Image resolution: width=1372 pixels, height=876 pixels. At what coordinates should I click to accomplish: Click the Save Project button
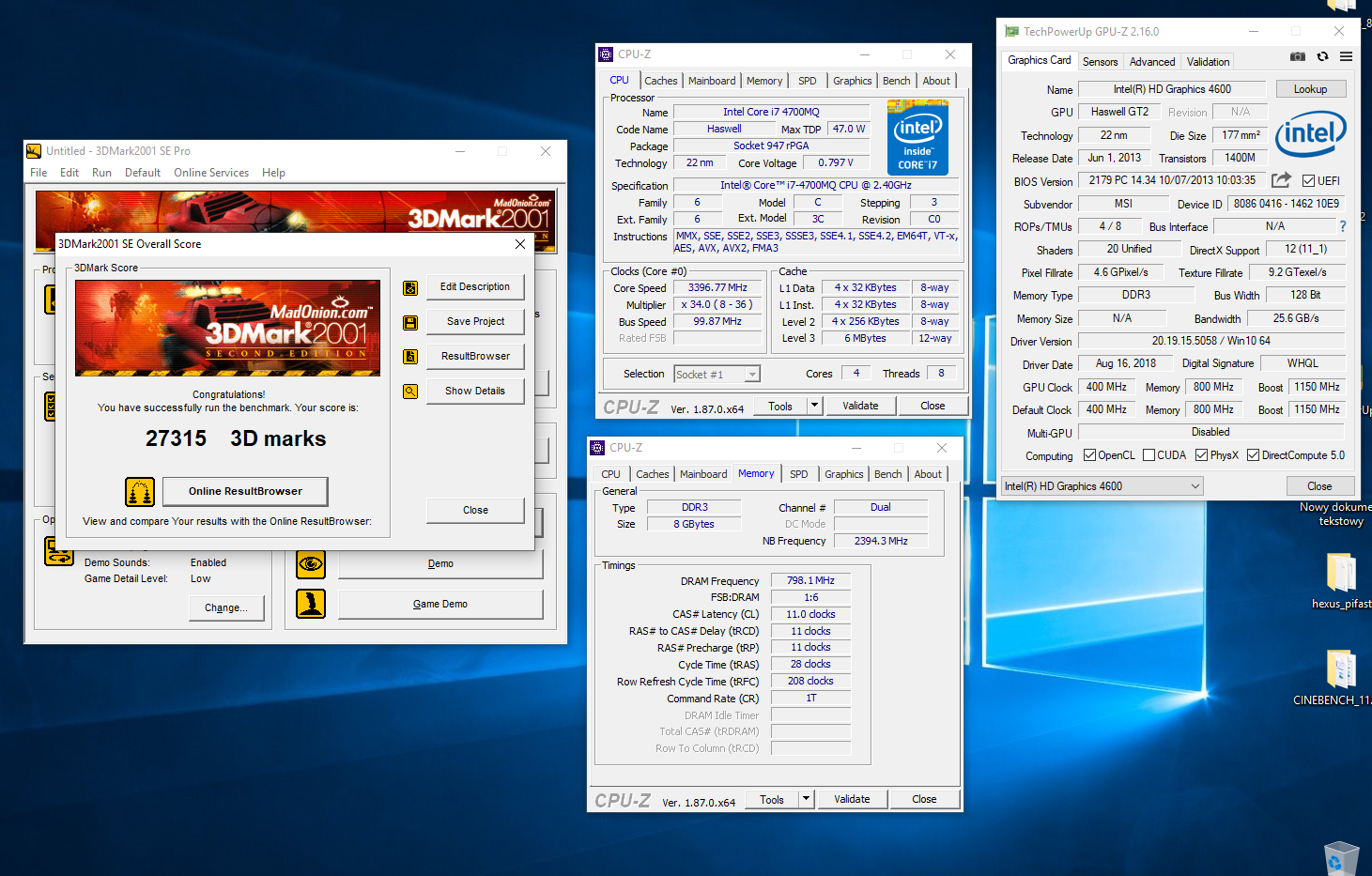475,321
